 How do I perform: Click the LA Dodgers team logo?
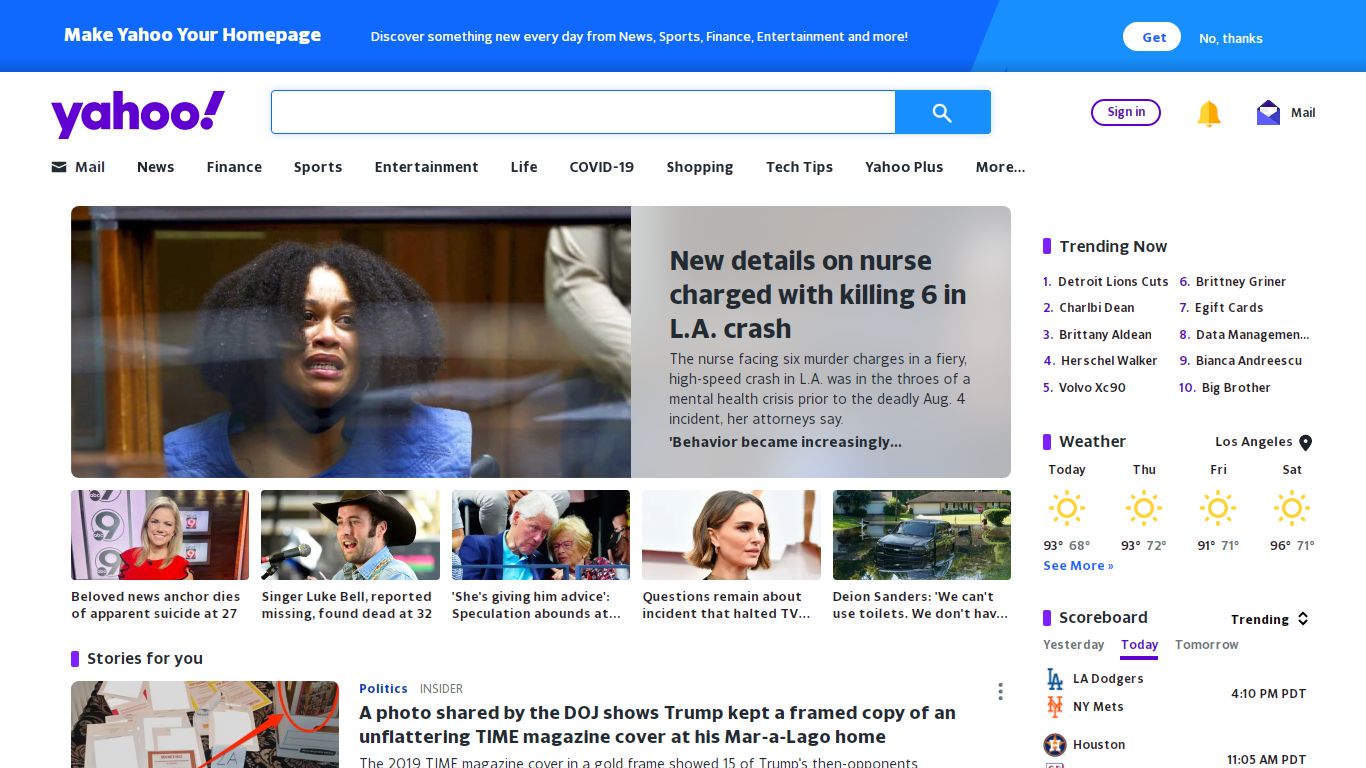click(1054, 679)
